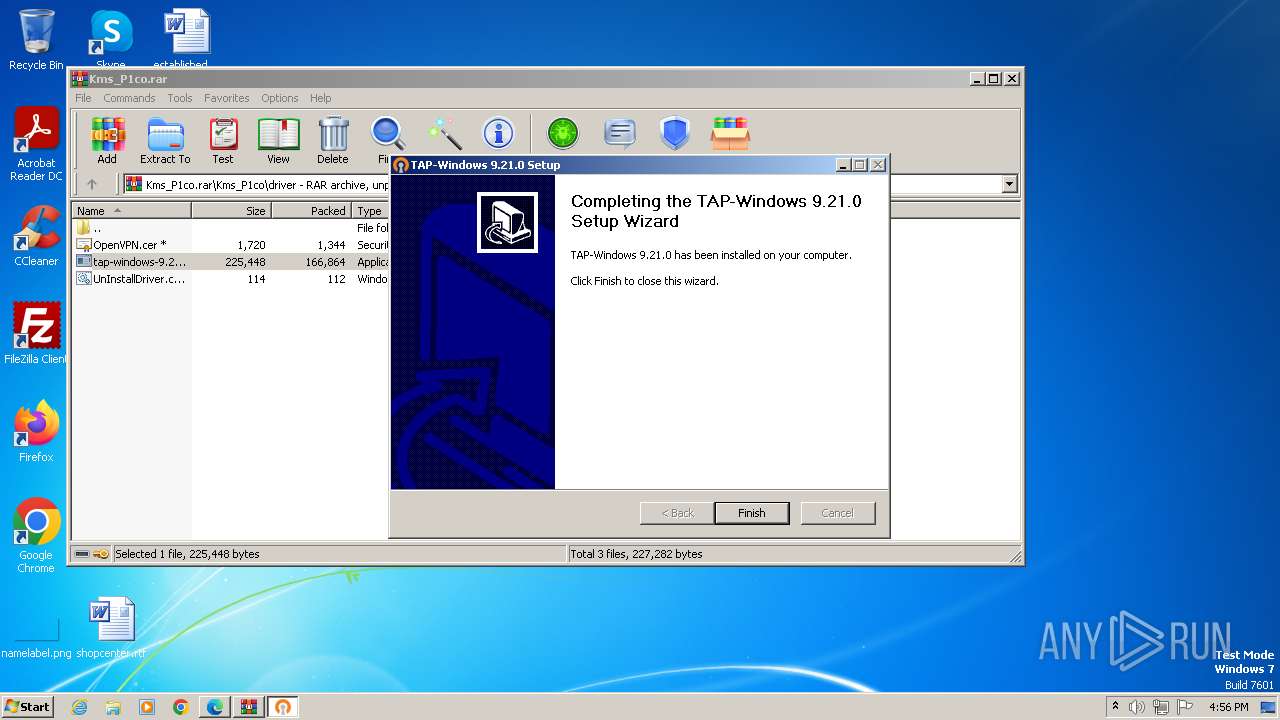The width and height of the screenshot is (1280, 720).
Task: Open the WinRAR address path dropdown
Action: coord(1009,184)
